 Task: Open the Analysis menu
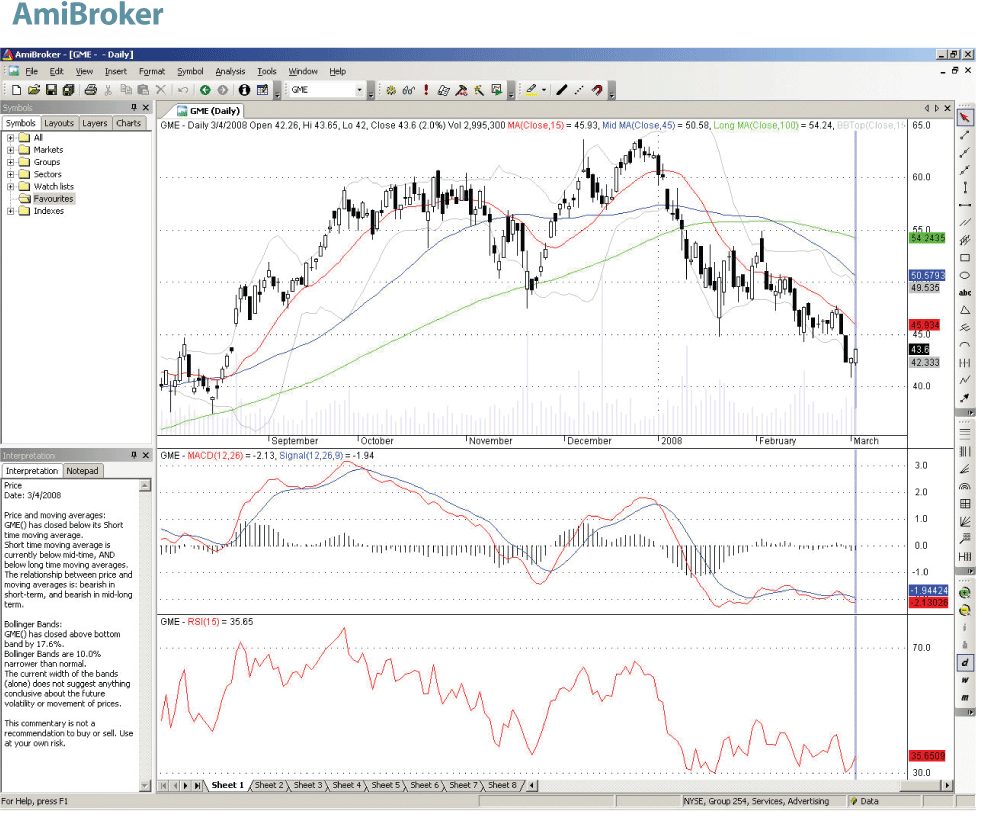230,71
